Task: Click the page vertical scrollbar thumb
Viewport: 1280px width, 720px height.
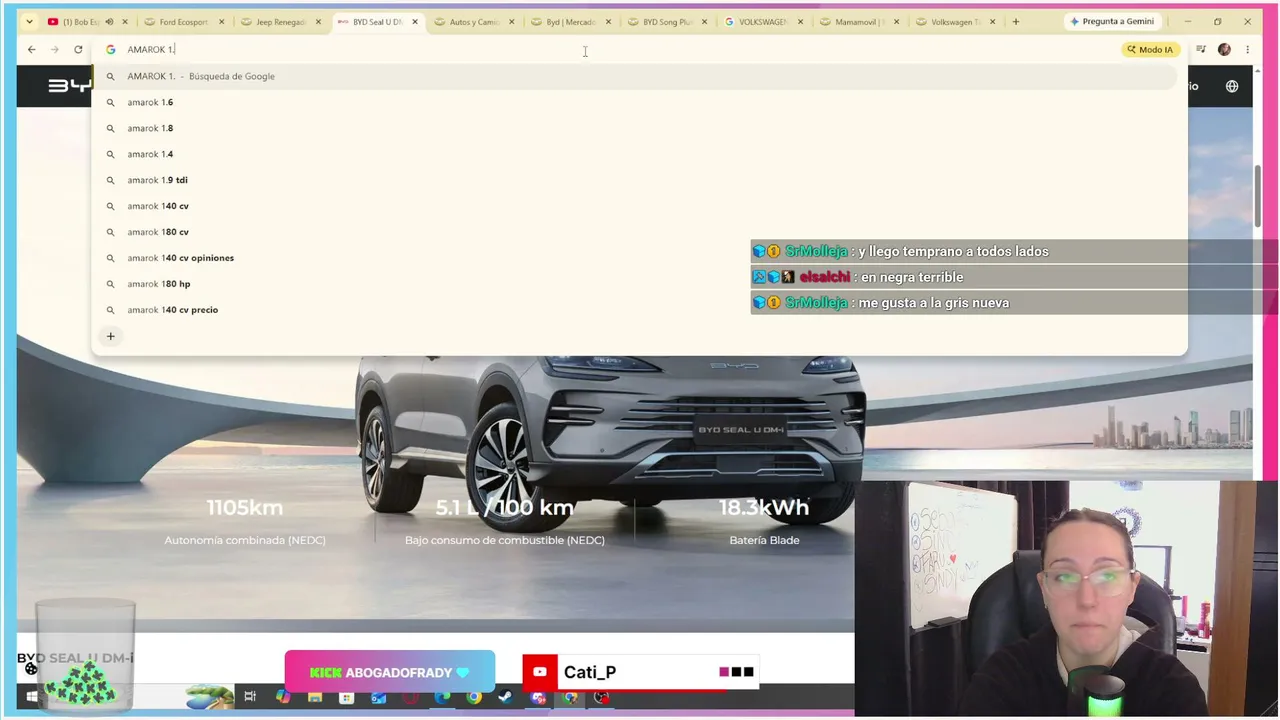Action: tap(1259, 195)
